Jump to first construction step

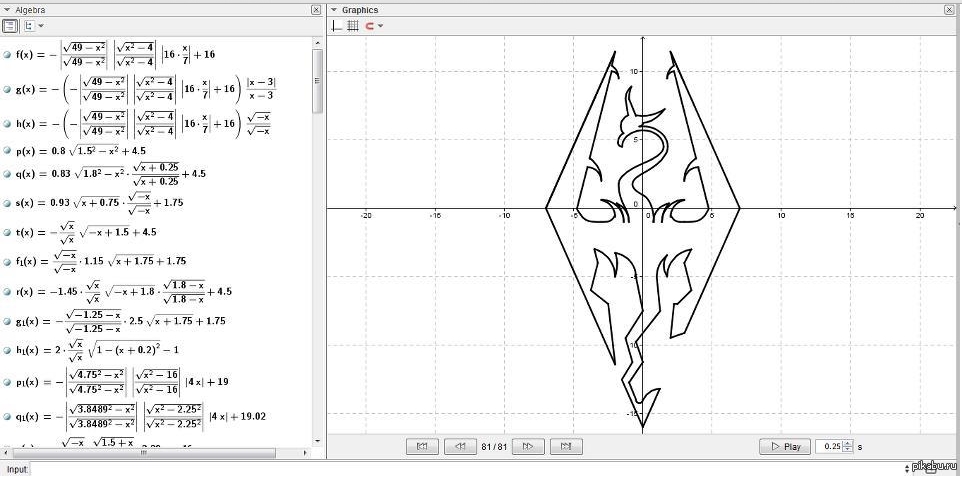[x=422, y=447]
